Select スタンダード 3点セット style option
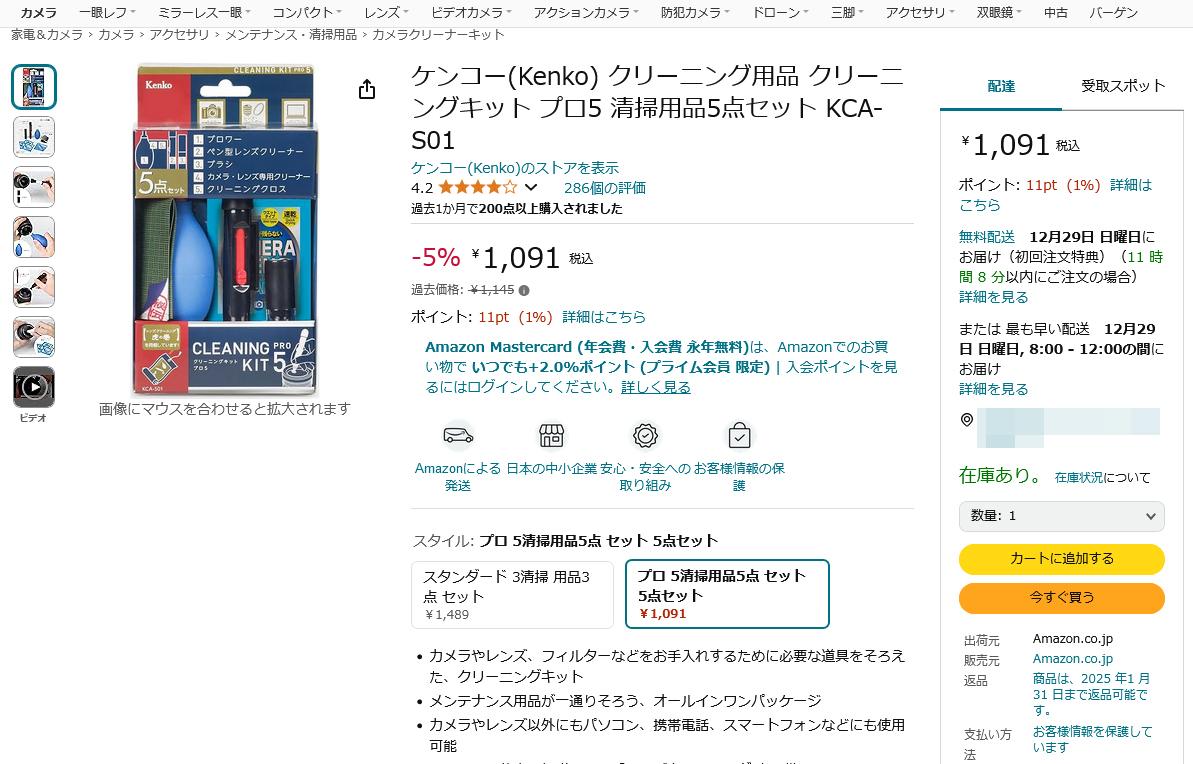This screenshot has height=764, width=1193. pos(512,594)
